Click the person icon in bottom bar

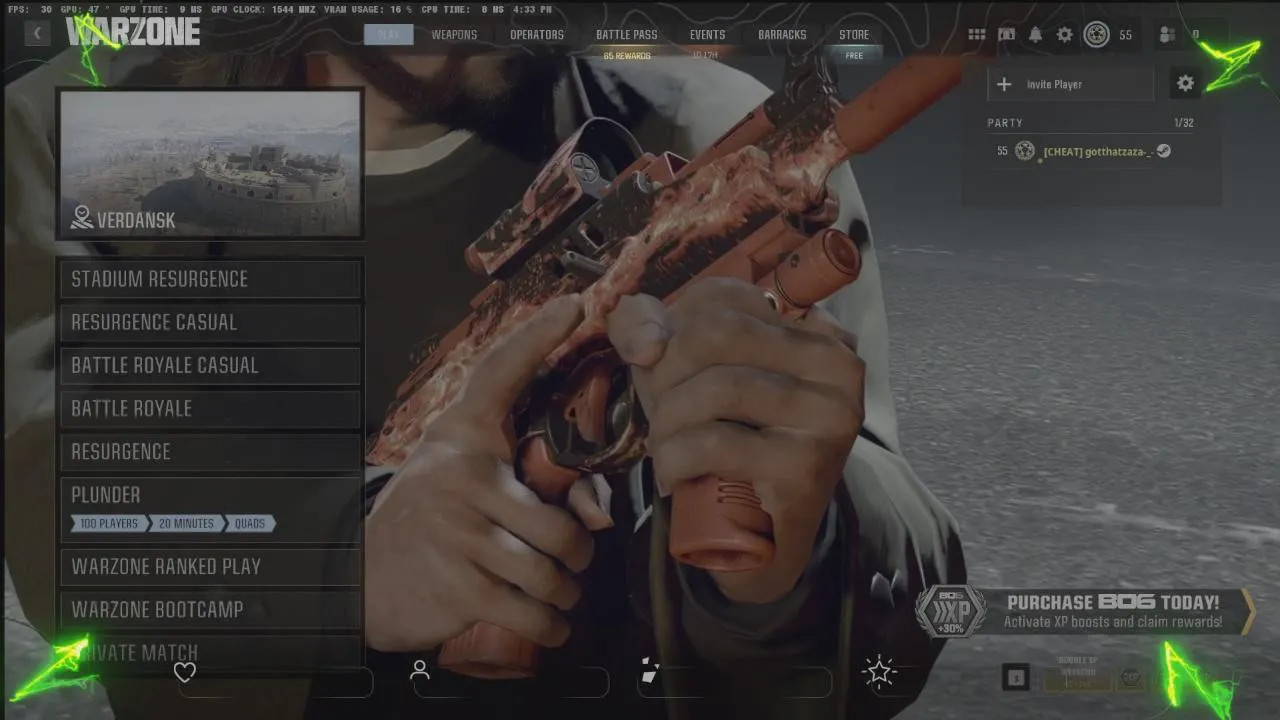(x=420, y=670)
